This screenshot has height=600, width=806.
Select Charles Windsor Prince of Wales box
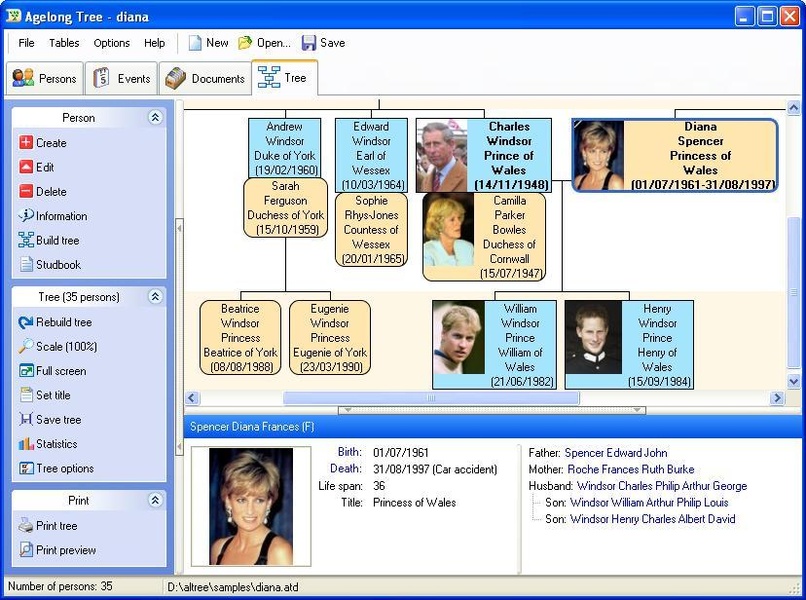click(484, 155)
